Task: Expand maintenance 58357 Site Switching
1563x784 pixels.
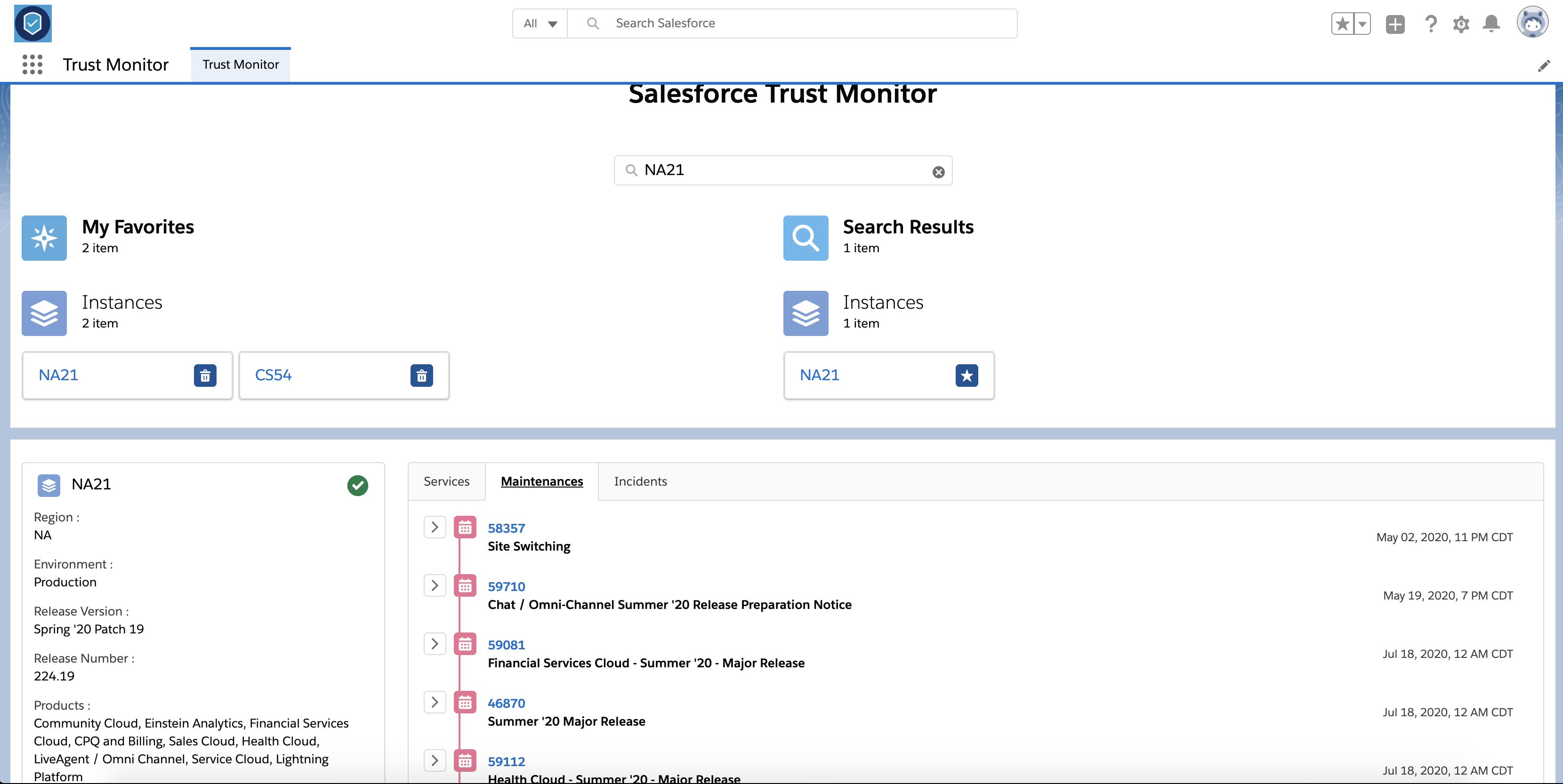Action: (435, 527)
